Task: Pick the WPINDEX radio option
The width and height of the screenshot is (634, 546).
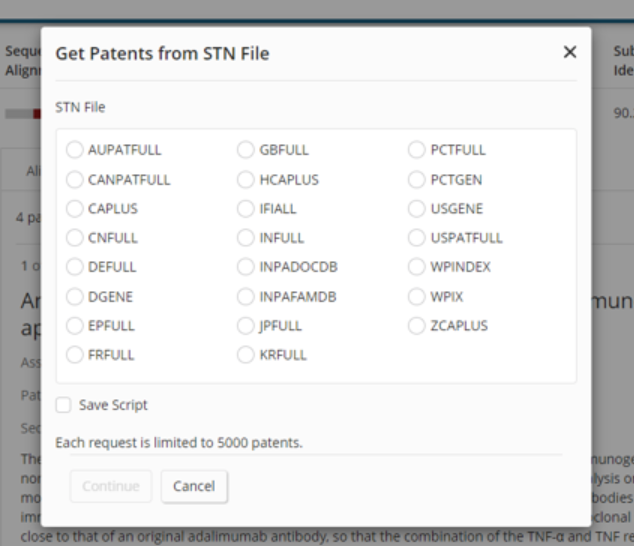Action: tap(417, 267)
